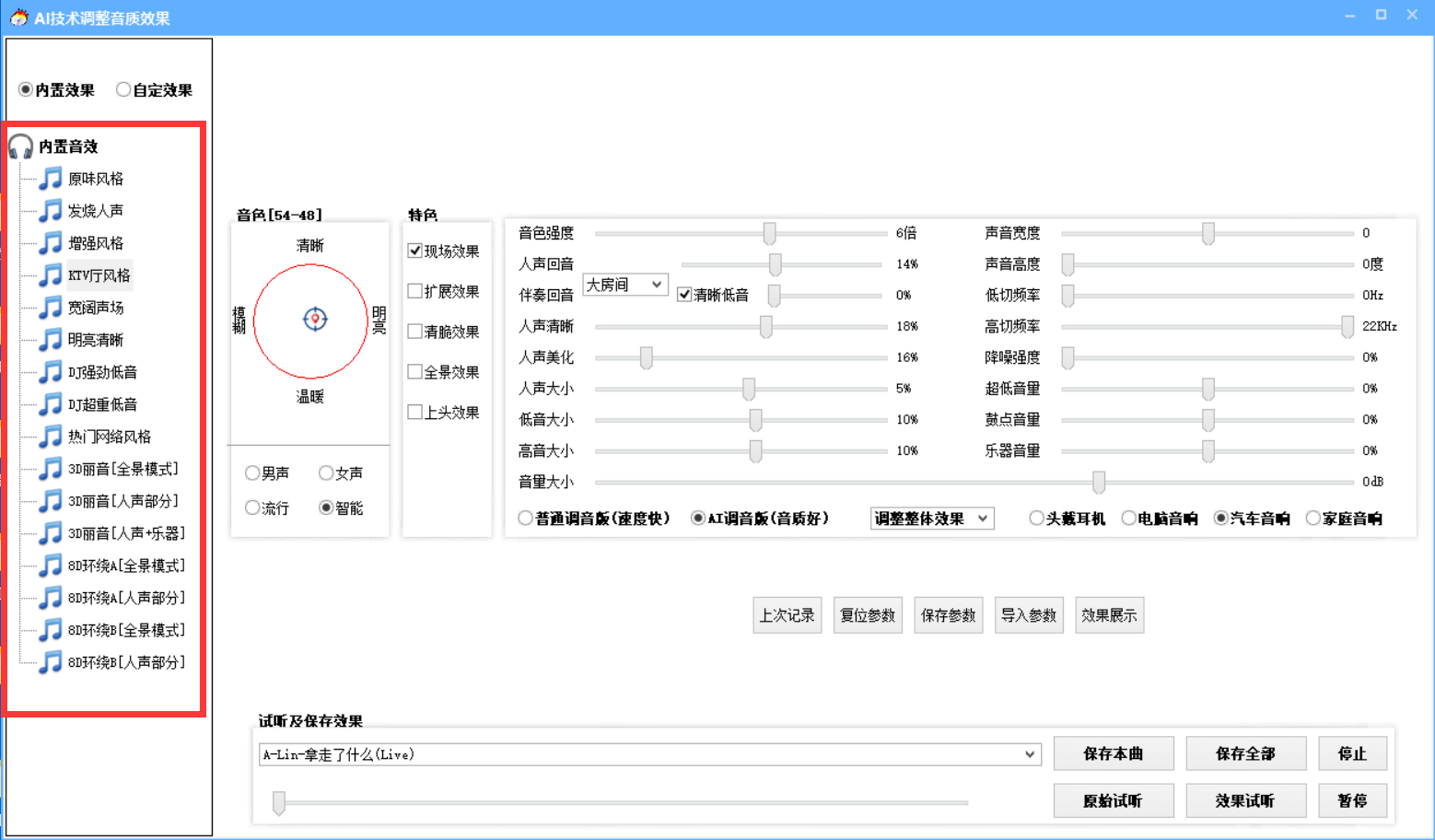
Task: Click the 保存全部 button
Action: pos(1245,753)
